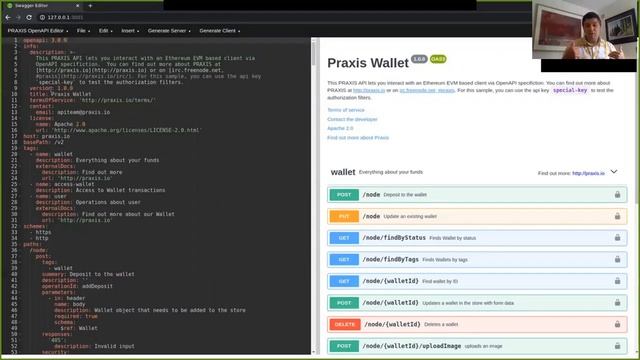Expand the PUT /node Update operation
Image resolution: width=640 pixels, height=360 pixels.
coord(477,216)
